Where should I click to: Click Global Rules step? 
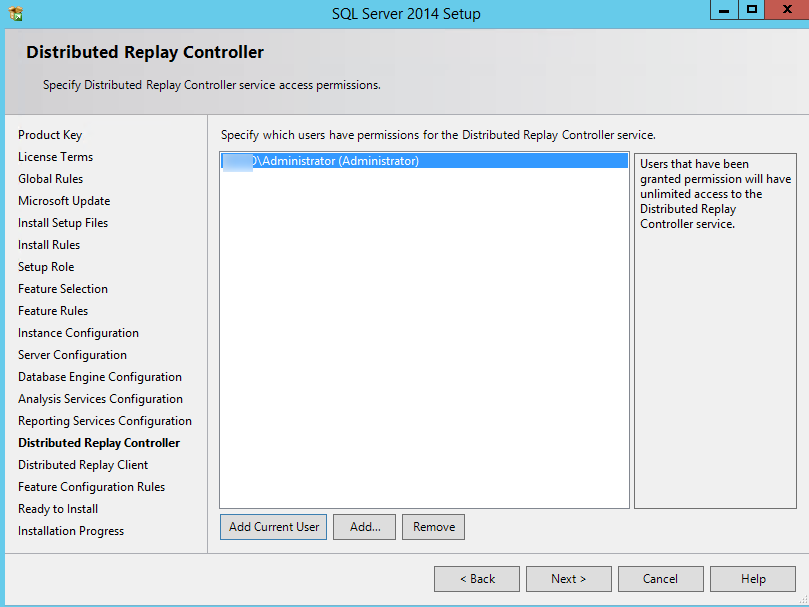pyautogui.click(x=51, y=179)
